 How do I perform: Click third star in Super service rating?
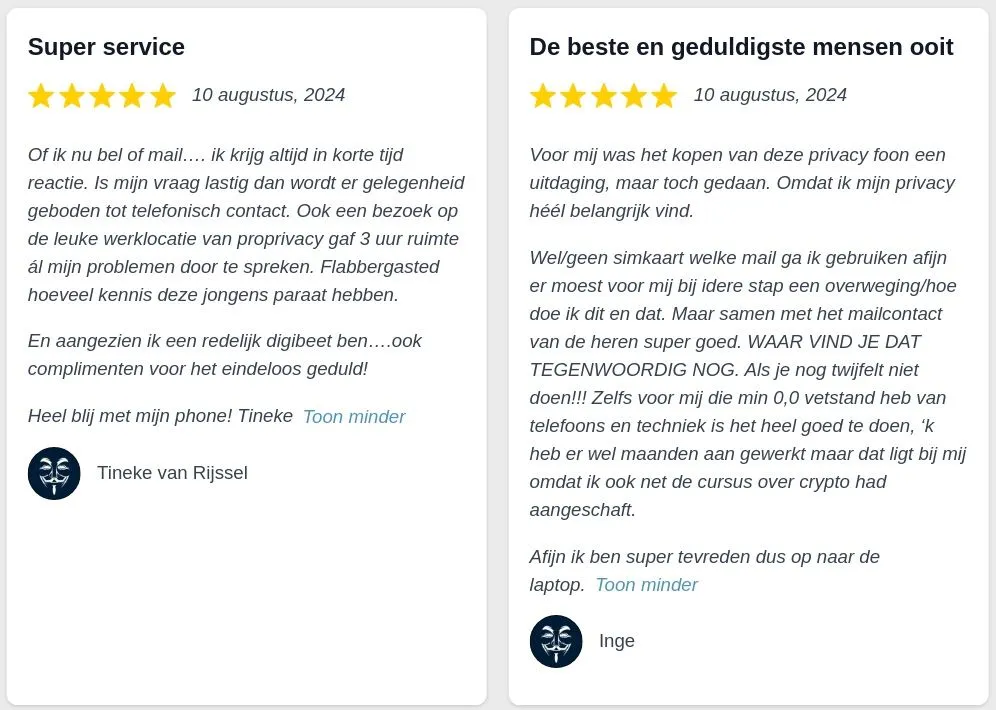[x=102, y=96]
